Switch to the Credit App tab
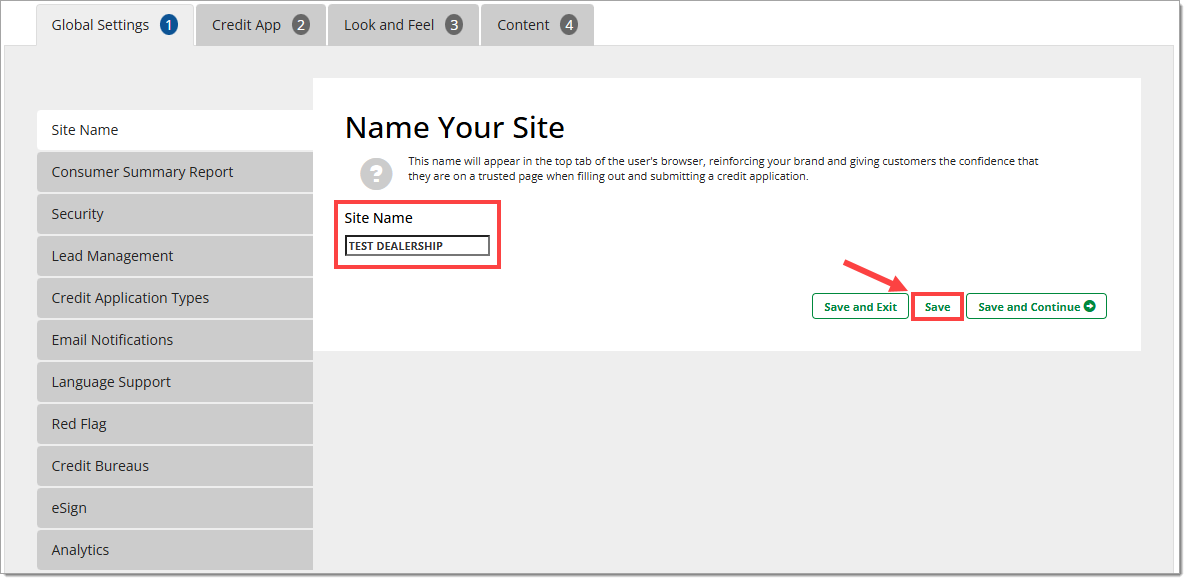 [260, 25]
